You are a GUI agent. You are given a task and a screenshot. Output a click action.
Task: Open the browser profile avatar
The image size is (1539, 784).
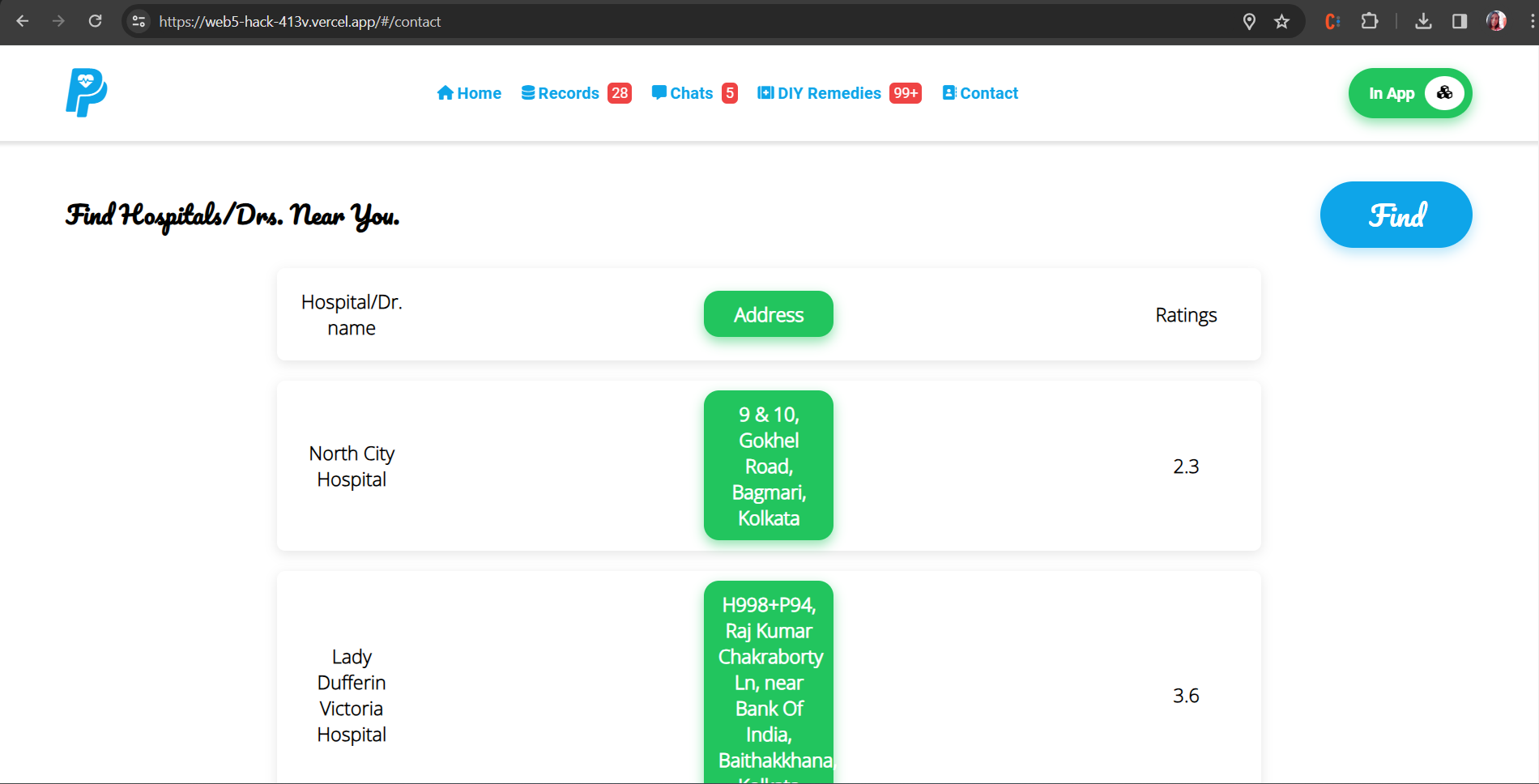1496,21
